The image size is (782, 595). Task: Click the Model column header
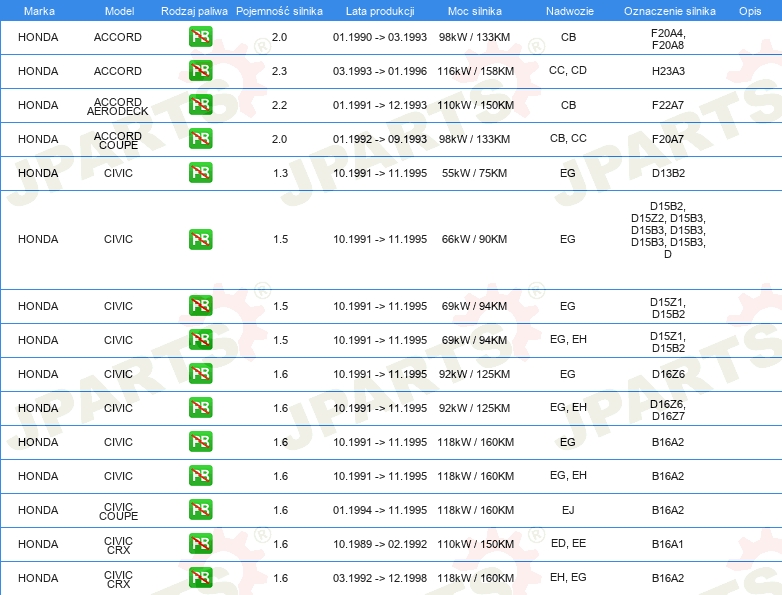tap(119, 11)
